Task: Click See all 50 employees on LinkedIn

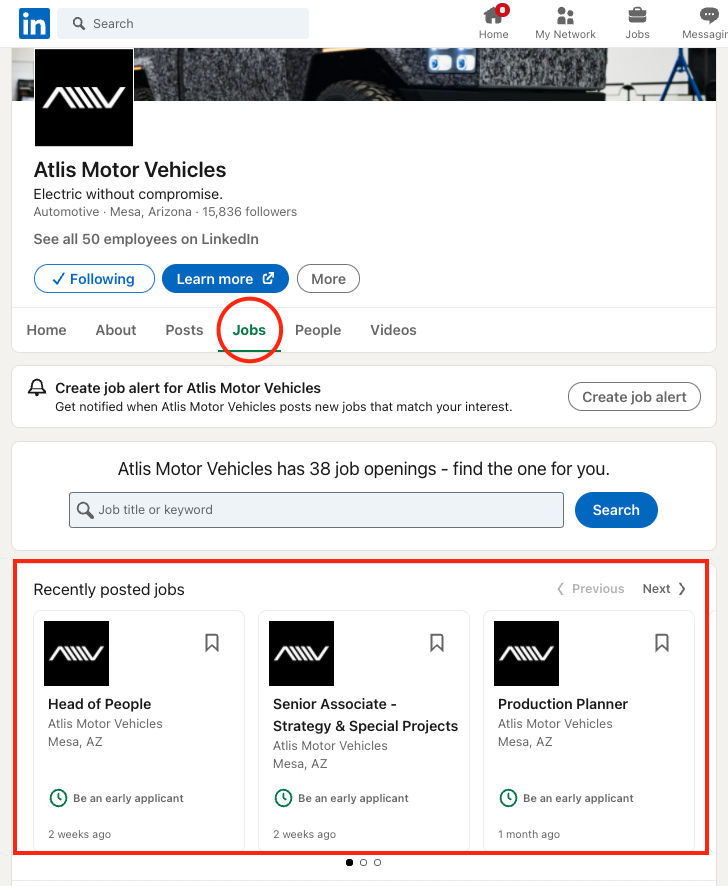Action: [x=146, y=239]
